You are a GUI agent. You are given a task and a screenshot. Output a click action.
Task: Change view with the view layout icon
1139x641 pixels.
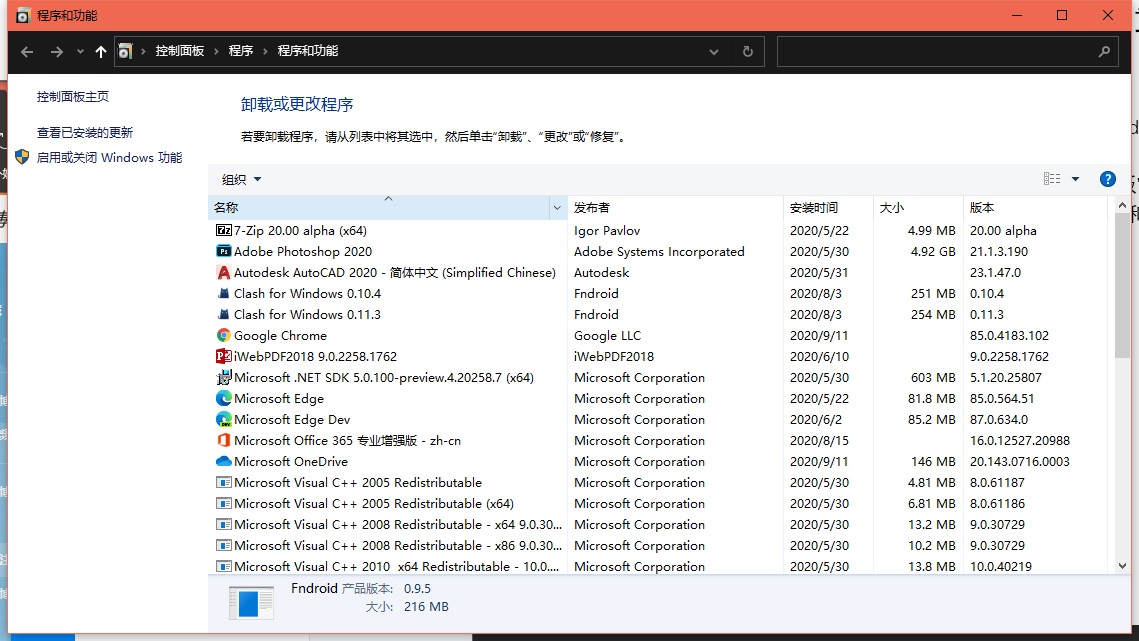1052,179
